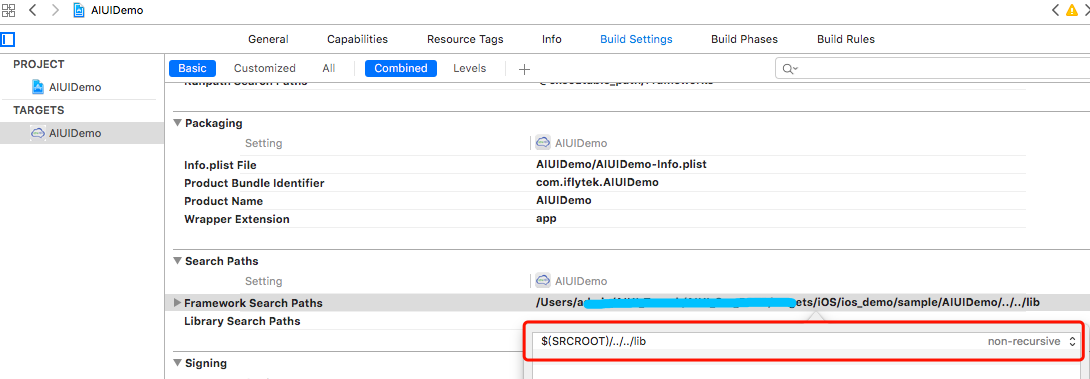
Task: Show only Basic settings
Action: [x=193, y=68]
